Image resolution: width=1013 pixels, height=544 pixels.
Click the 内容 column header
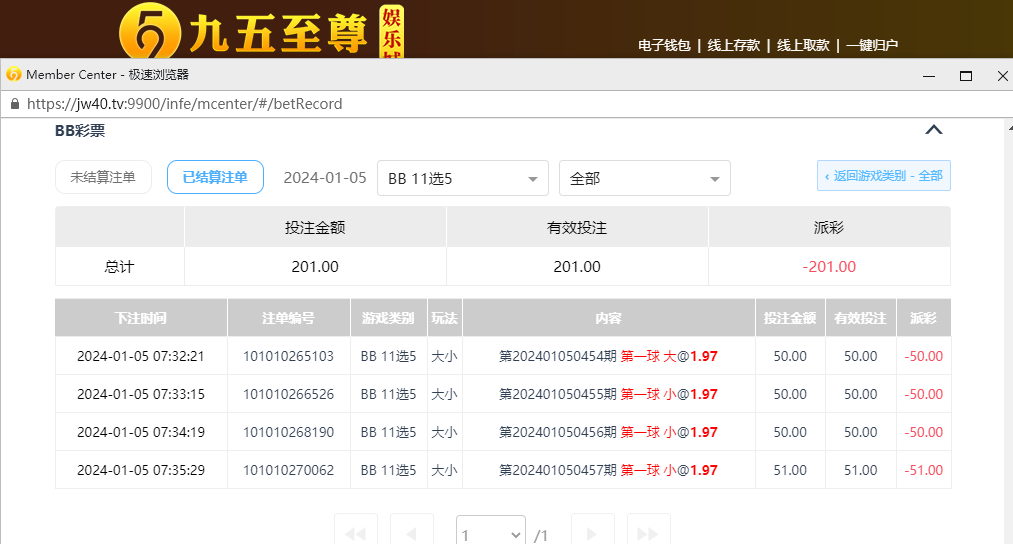point(609,318)
